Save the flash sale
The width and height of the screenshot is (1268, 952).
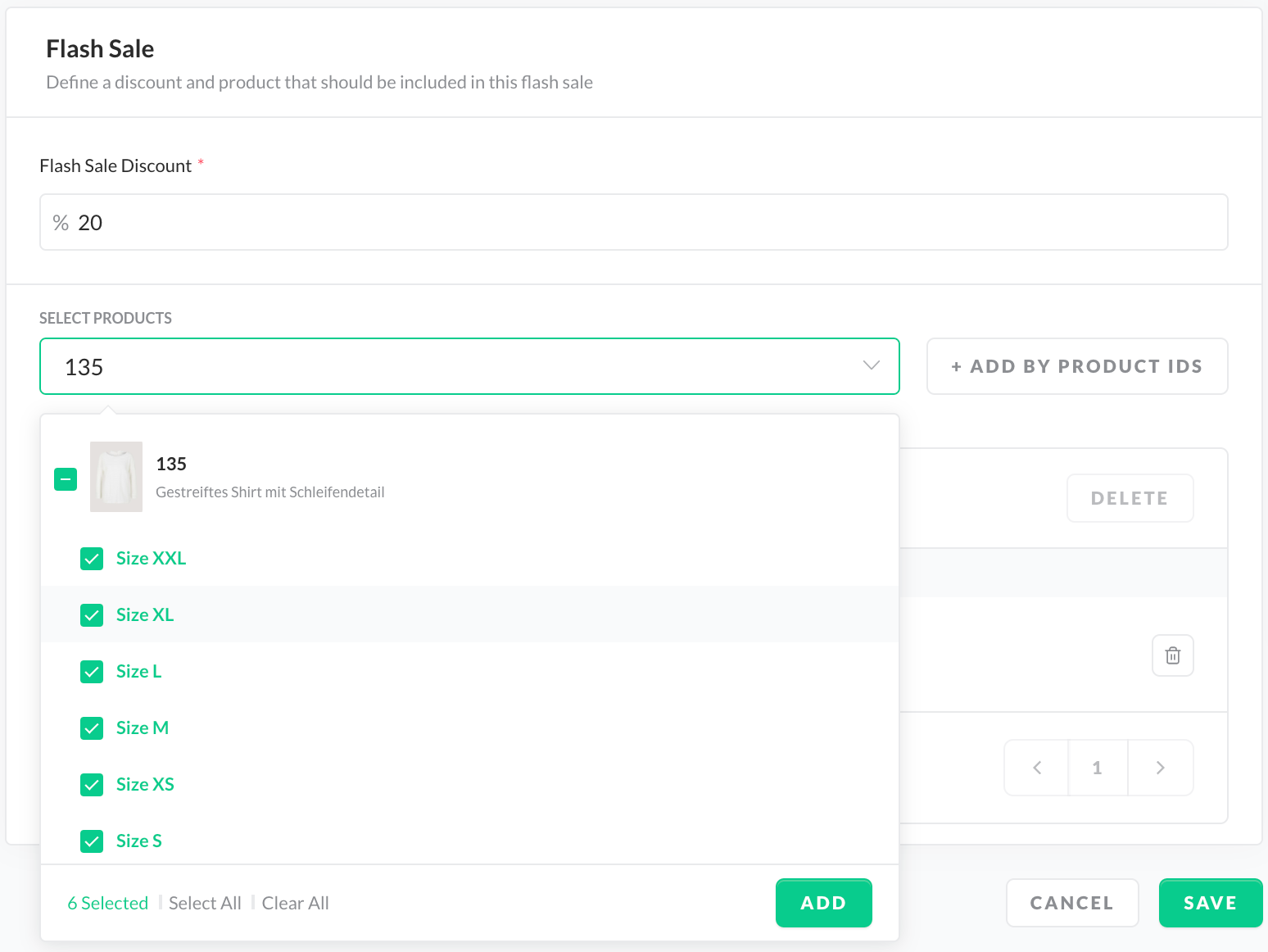(x=1210, y=903)
